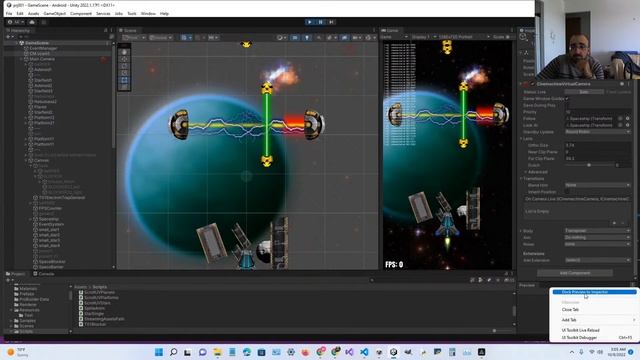Toggle scene audio icon in Scene toolbar
Viewport: 640px width, 360px height.
pos(318,38)
